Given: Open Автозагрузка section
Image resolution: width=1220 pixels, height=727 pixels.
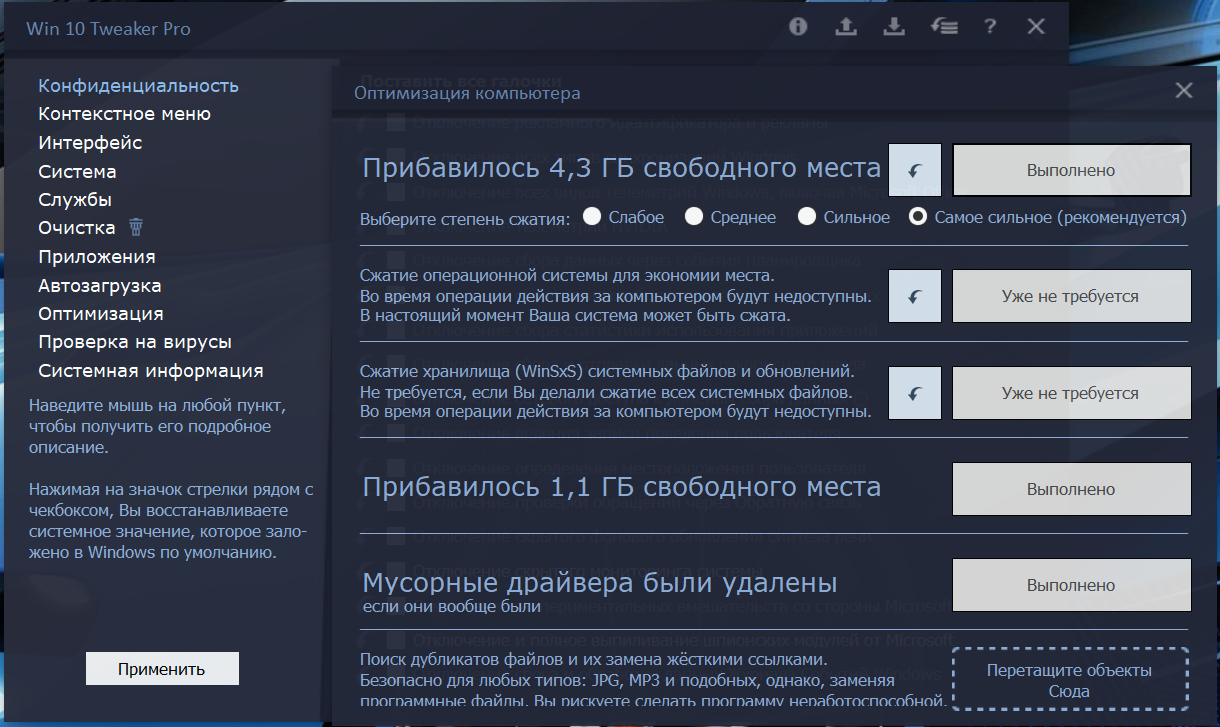Looking at the screenshot, I should pos(100,286).
